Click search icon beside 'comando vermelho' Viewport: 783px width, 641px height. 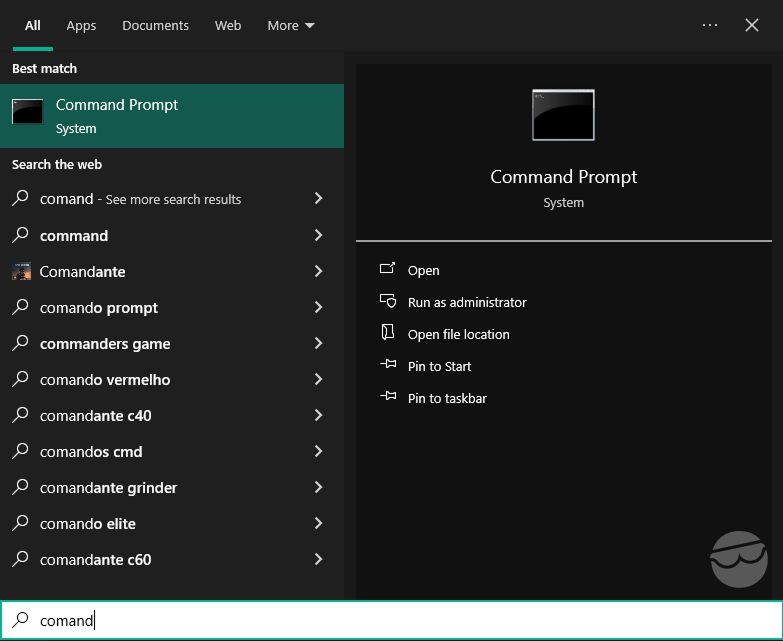20,378
